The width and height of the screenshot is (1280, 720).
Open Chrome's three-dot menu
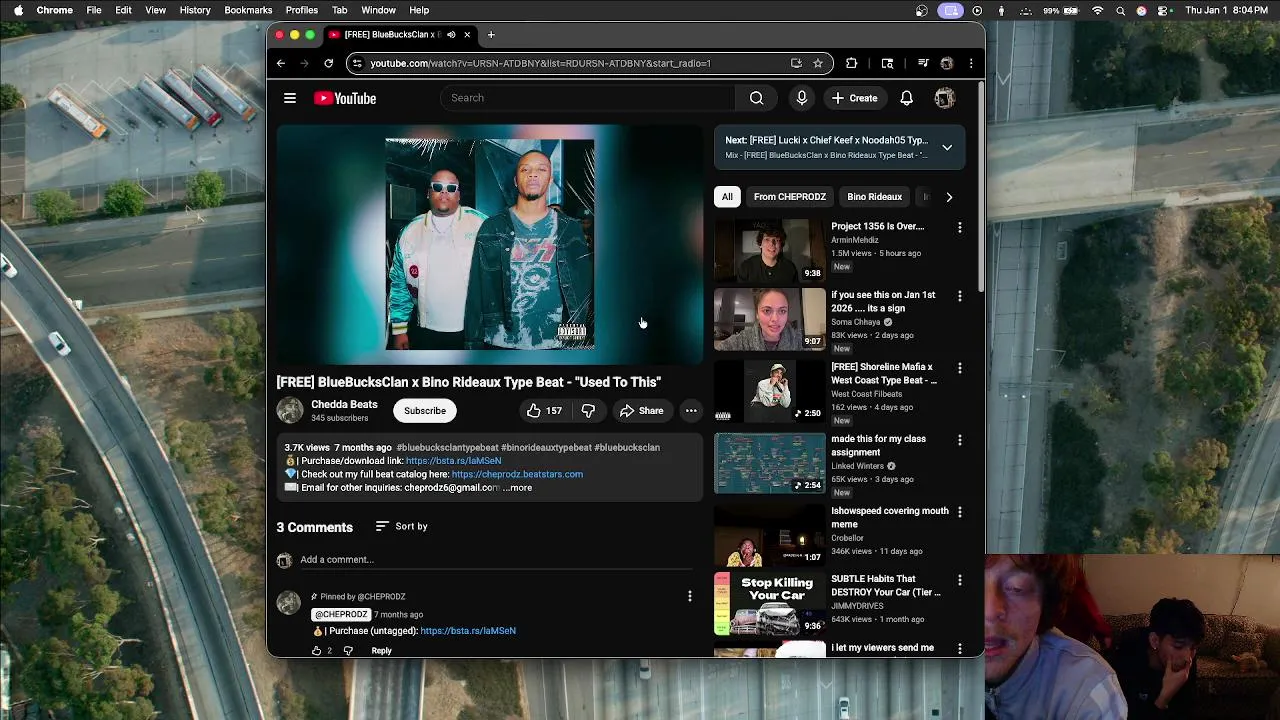tap(971, 63)
